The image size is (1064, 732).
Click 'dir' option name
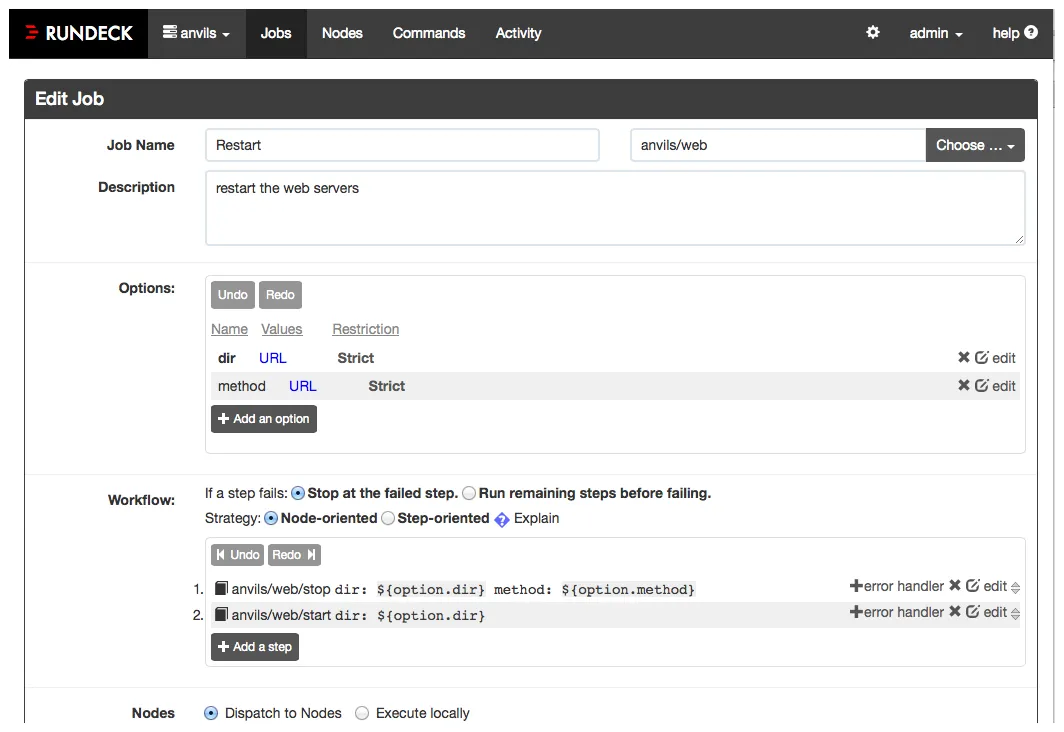pyautogui.click(x=227, y=358)
